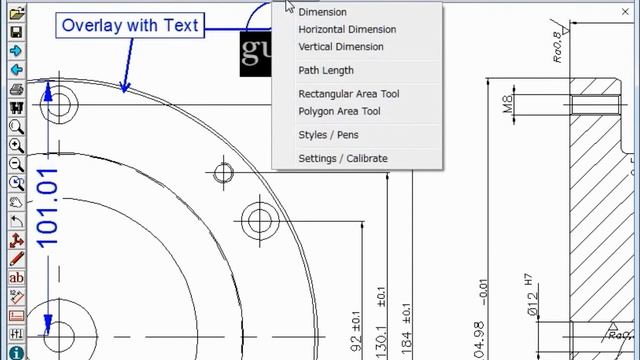Click the 'Overlay with Text' annotation box
The image size is (640, 360).
130,26
